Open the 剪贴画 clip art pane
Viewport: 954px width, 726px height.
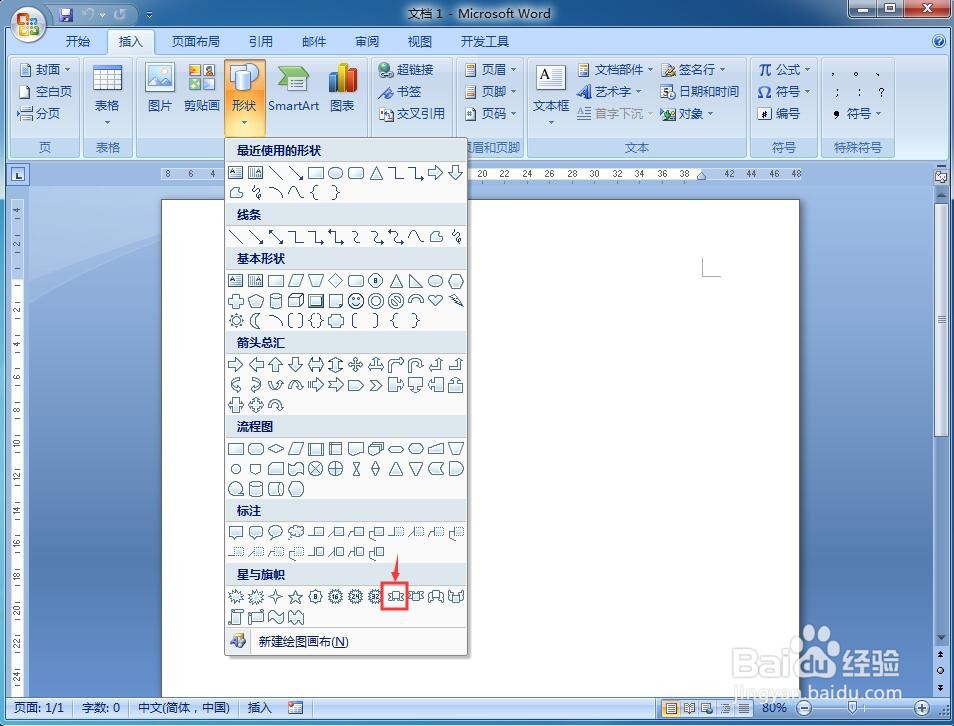[x=201, y=89]
